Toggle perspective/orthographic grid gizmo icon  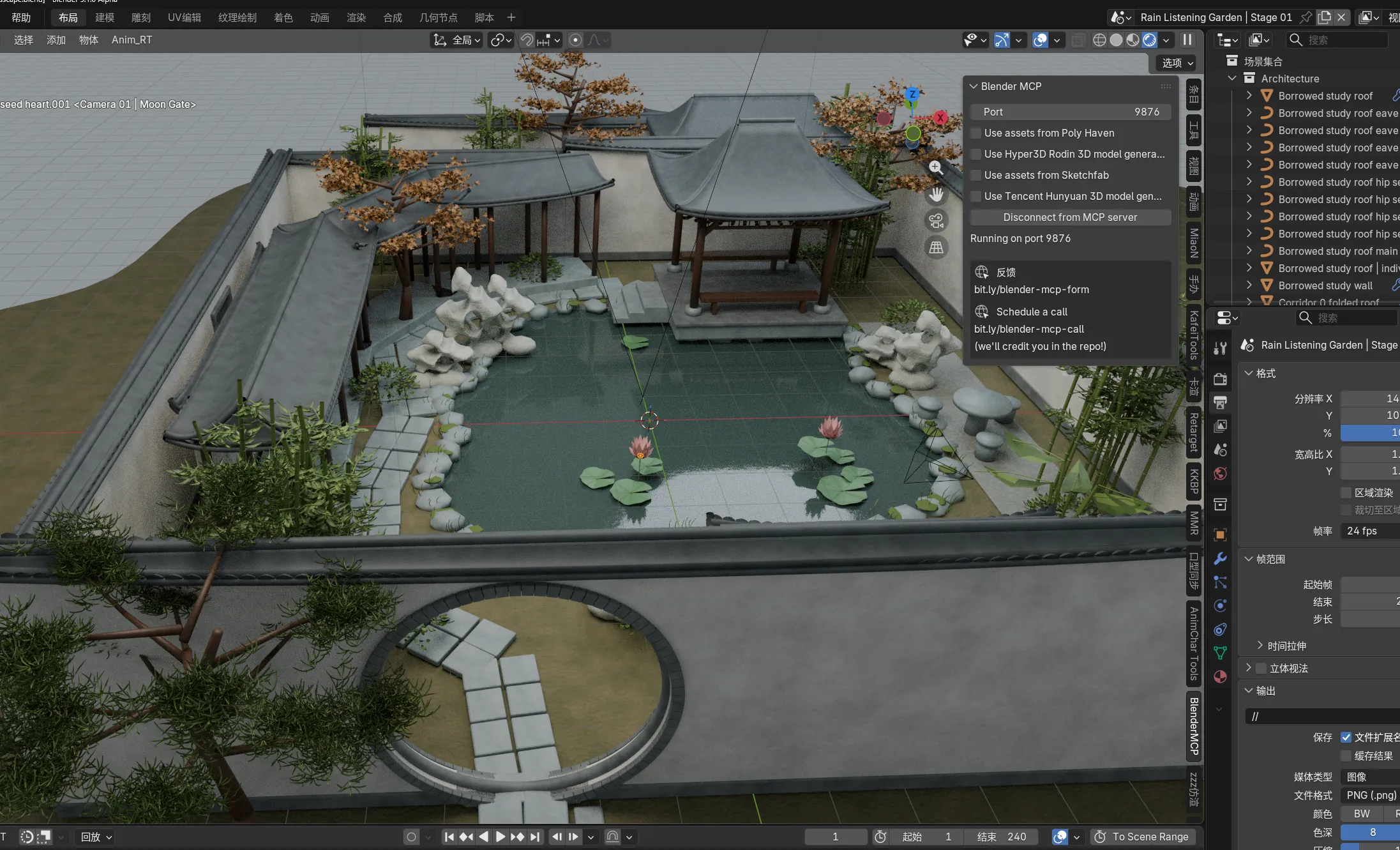tap(936, 248)
